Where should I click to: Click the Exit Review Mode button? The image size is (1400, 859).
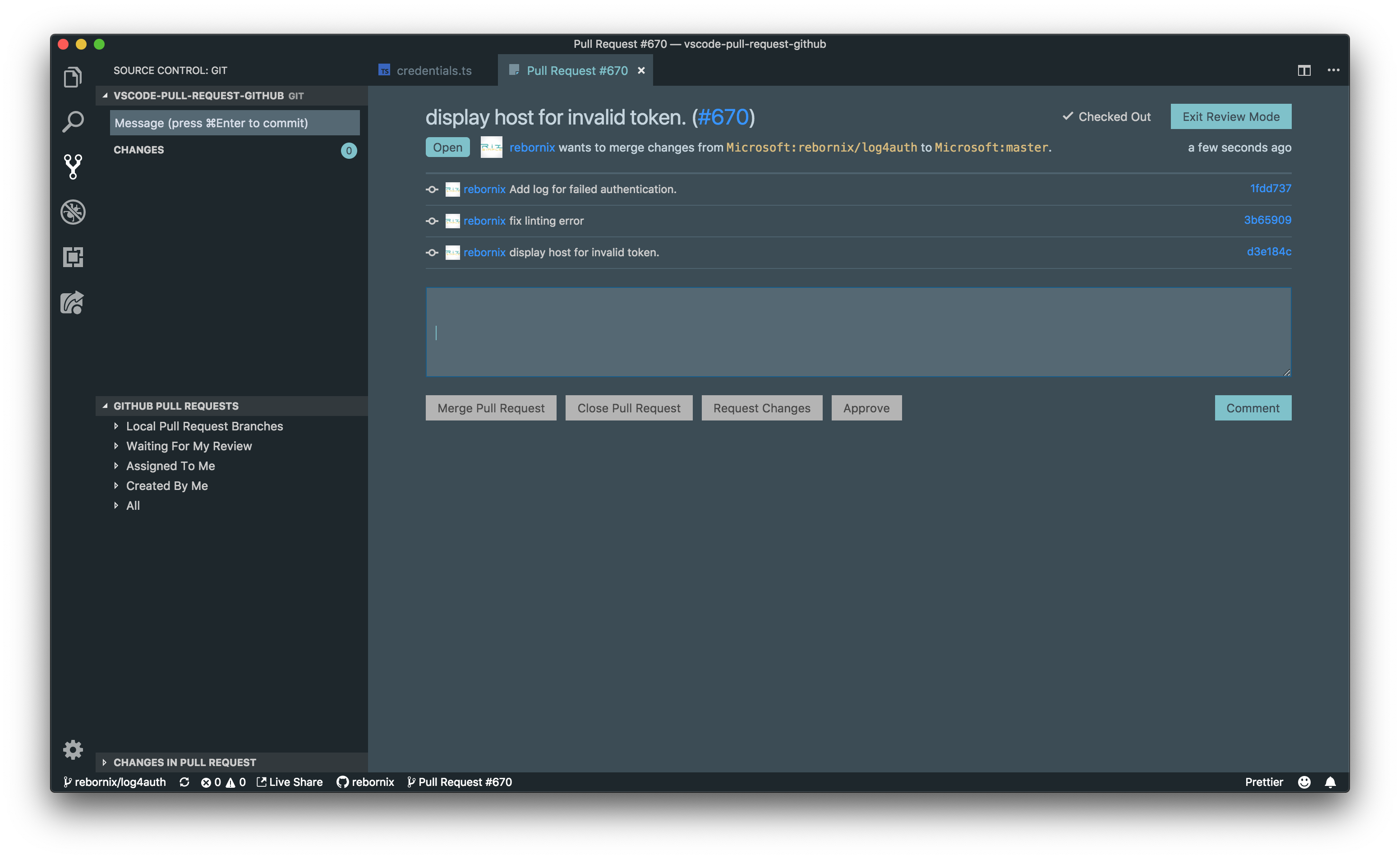1231,116
